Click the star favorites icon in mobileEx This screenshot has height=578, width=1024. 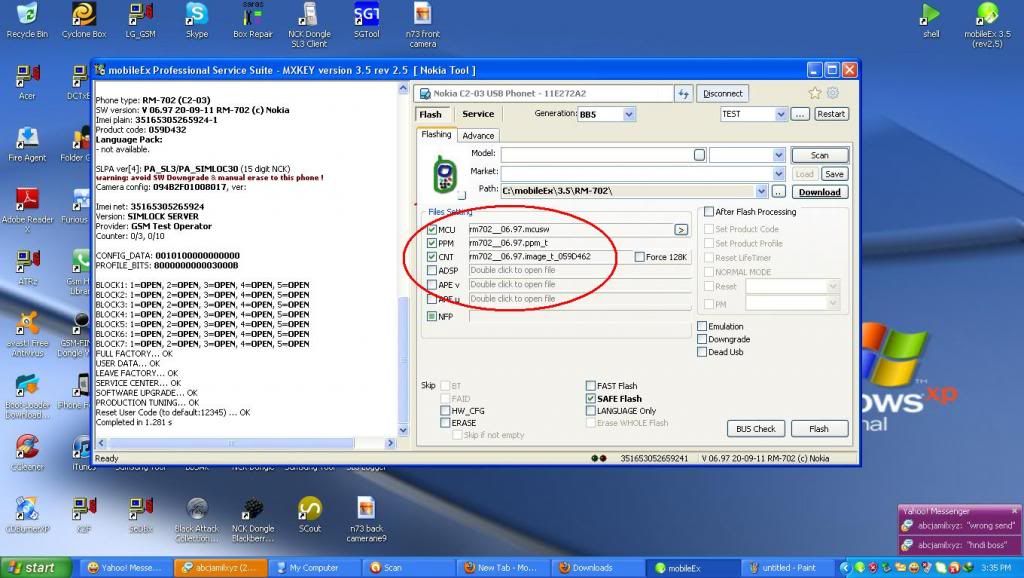[814, 93]
